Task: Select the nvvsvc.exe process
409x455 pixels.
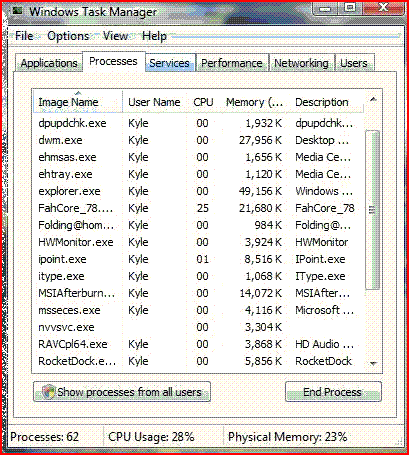Action: tap(198, 327)
